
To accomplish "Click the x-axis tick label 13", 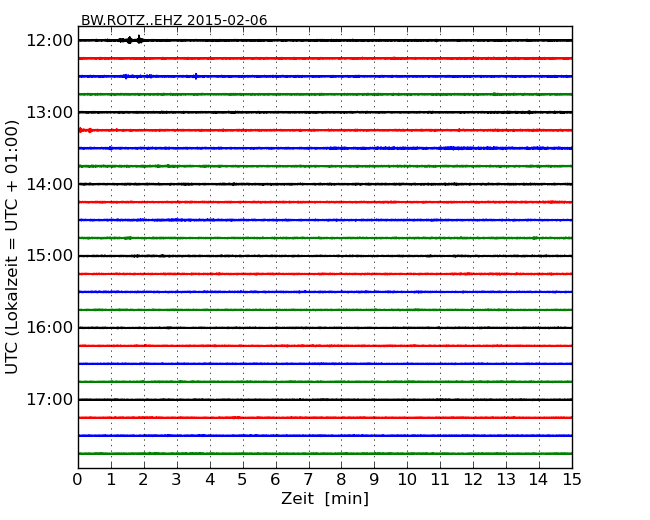I will coord(506,480).
